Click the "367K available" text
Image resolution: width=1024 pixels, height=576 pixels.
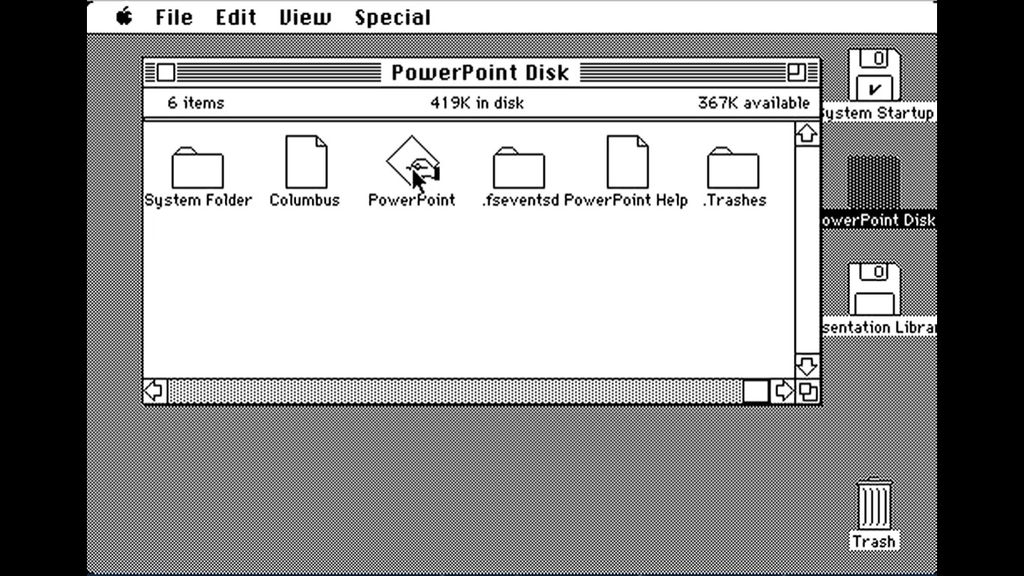click(754, 103)
